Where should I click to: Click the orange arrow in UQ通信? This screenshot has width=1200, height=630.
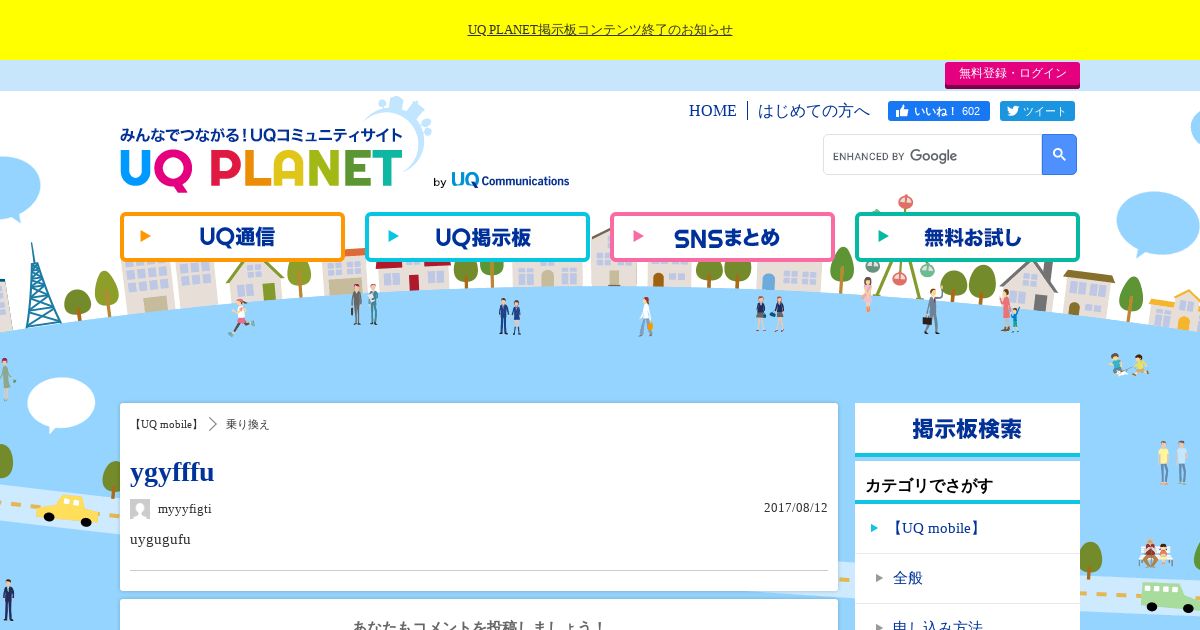(x=146, y=237)
